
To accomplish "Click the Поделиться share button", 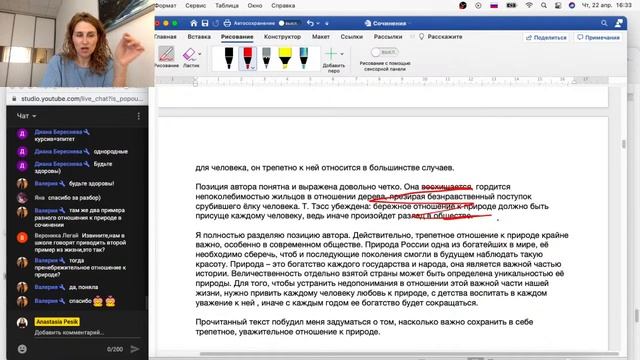I will [x=546, y=38].
